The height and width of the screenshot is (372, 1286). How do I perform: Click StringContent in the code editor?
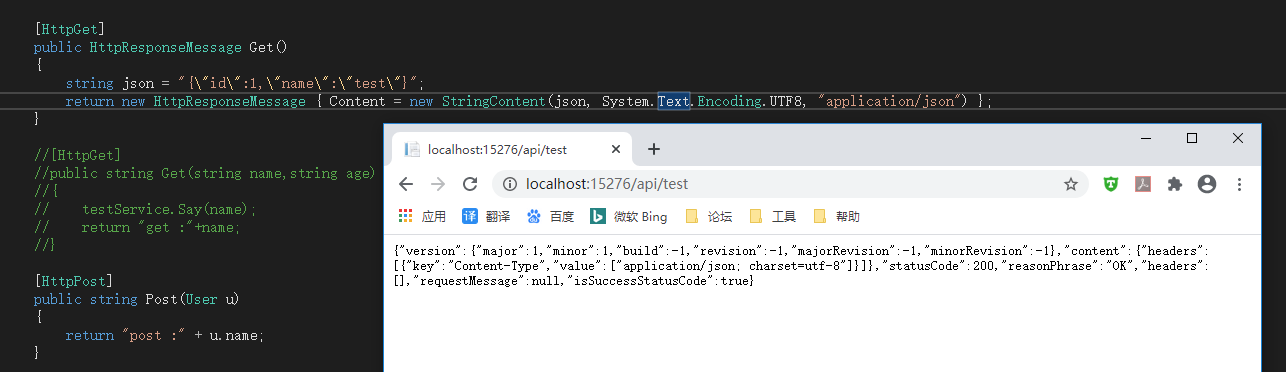[x=494, y=101]
